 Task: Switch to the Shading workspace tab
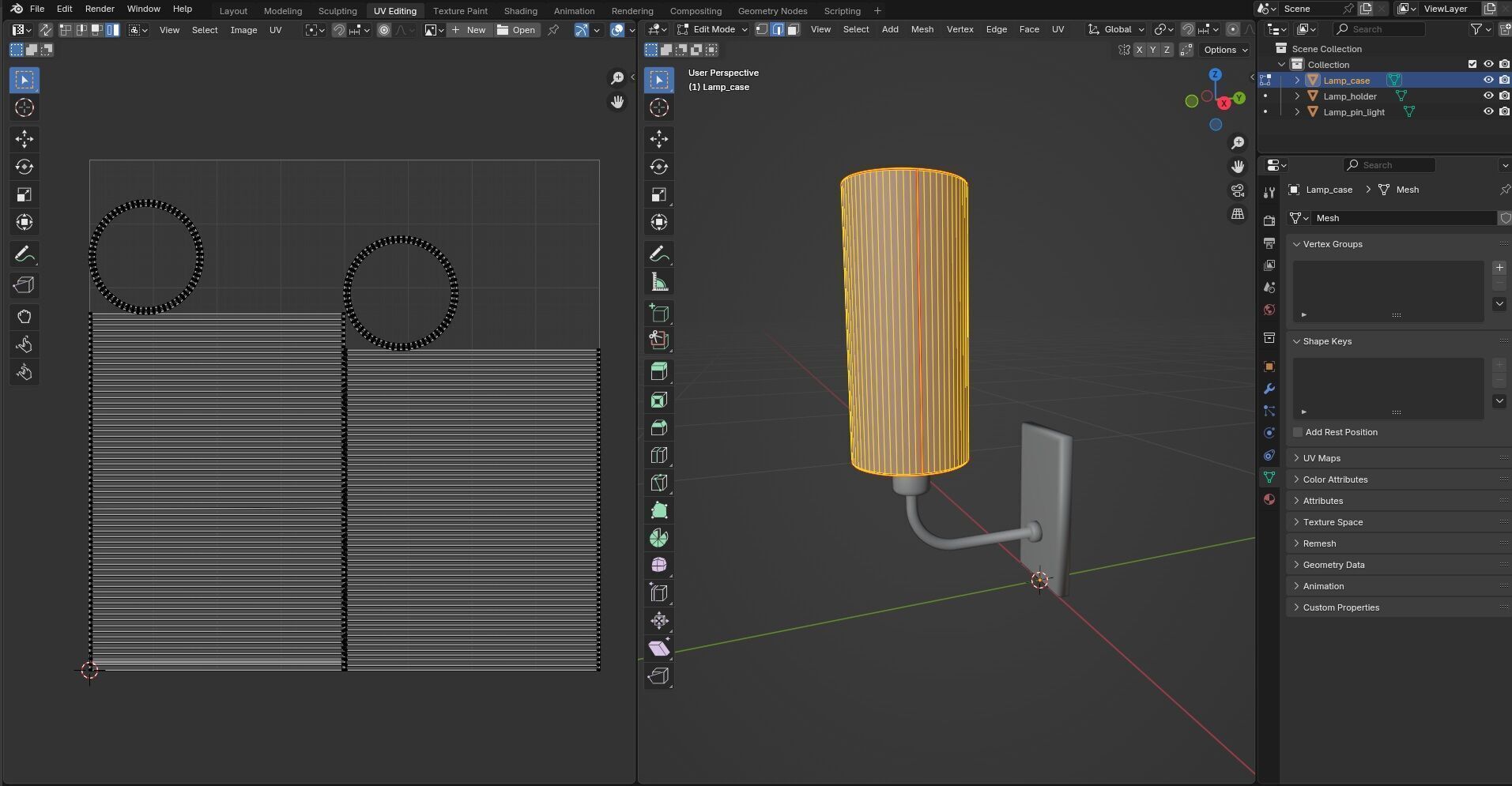(520, 11)
